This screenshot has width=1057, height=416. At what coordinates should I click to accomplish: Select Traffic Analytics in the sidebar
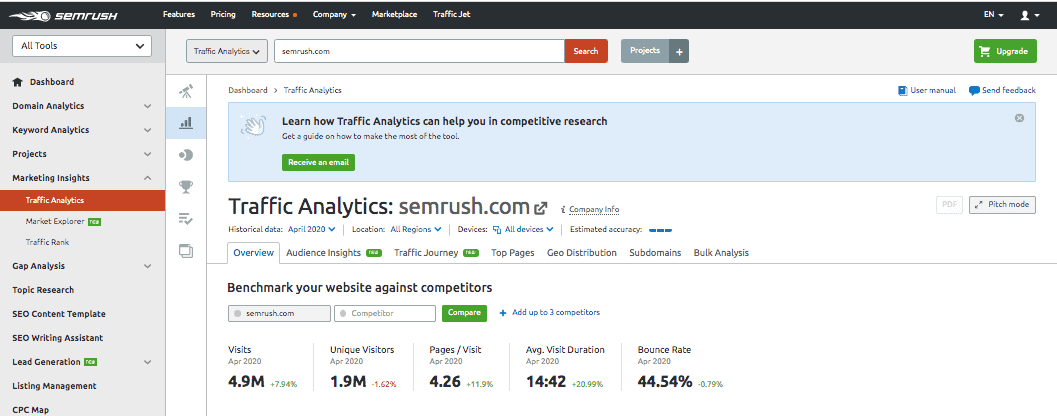[x=82, y=200]
